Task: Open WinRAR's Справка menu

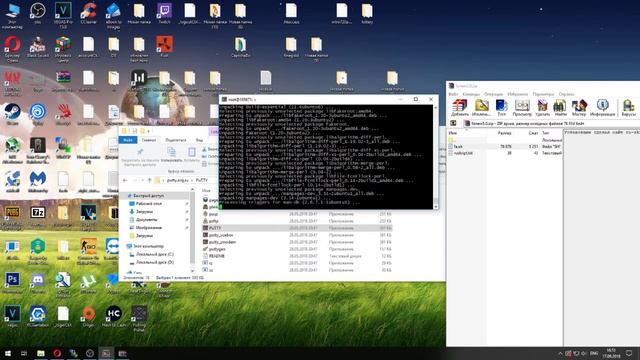Action: pyautogui.click(x=566, y=94)
